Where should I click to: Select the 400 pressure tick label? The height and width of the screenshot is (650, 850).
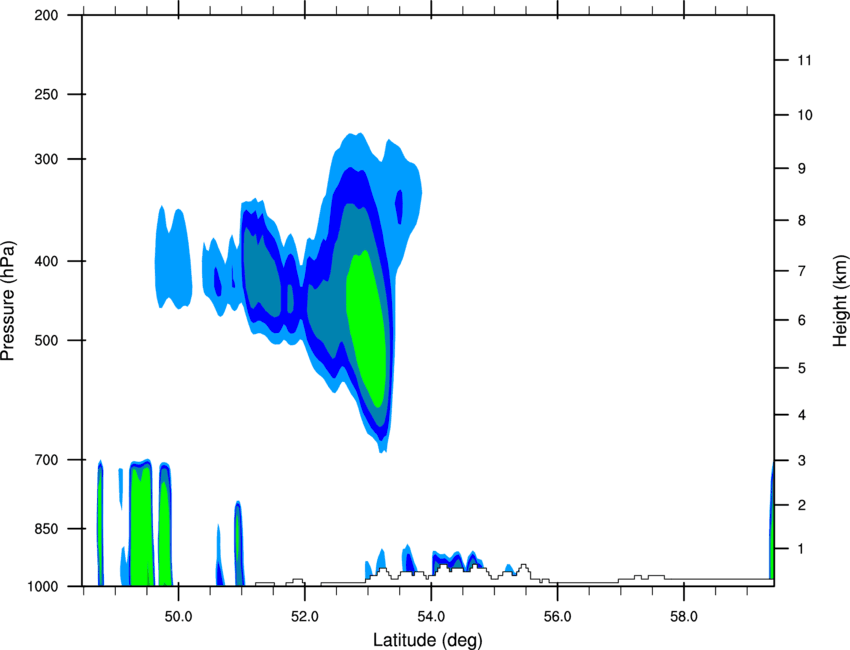(x=46, y=261)
